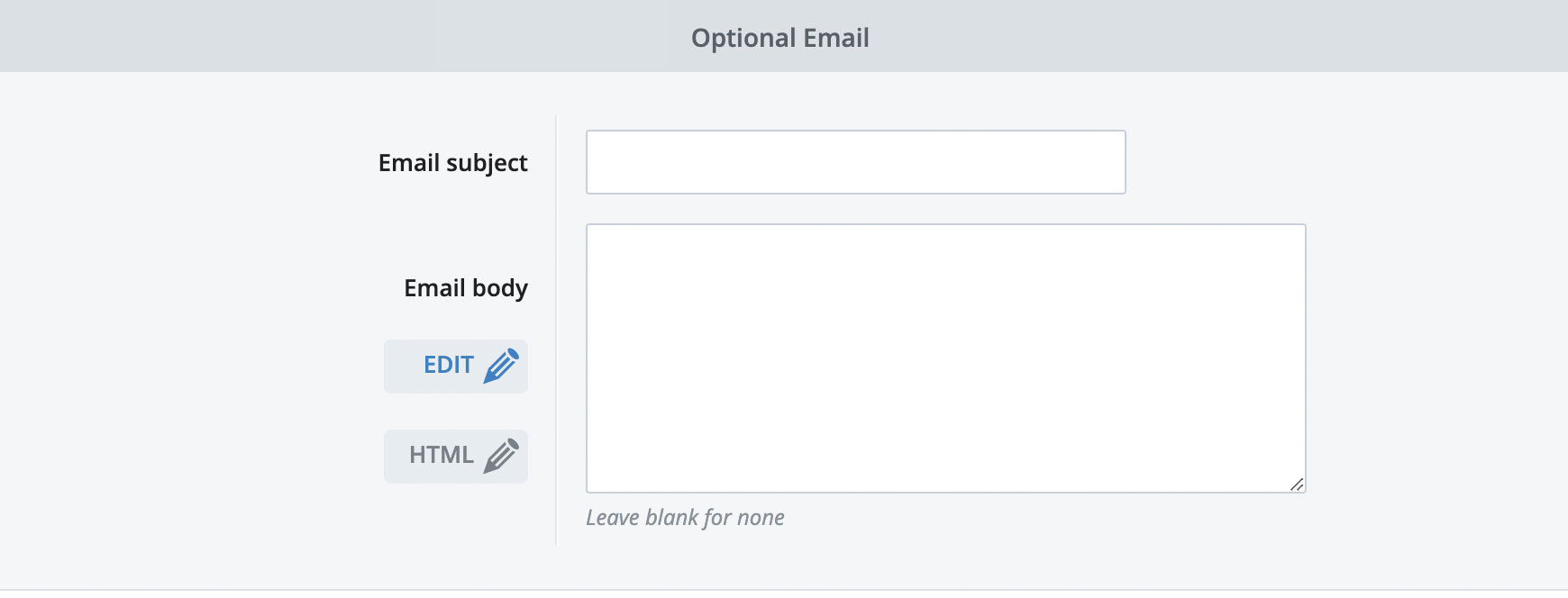Screen dimensions: 1568x598
Task: Click the Leave blank for none hint text
Action: pos(686,518)
